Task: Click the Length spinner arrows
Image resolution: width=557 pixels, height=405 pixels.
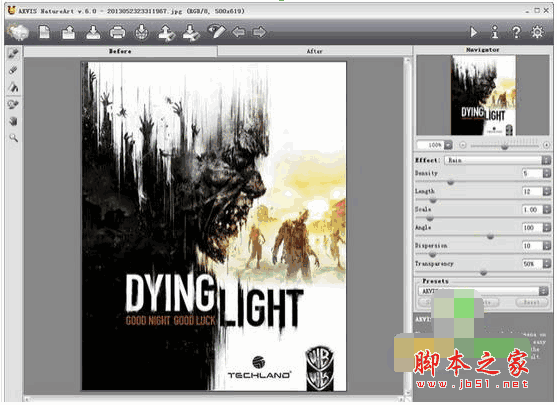Action: click(x=547, y=191)
